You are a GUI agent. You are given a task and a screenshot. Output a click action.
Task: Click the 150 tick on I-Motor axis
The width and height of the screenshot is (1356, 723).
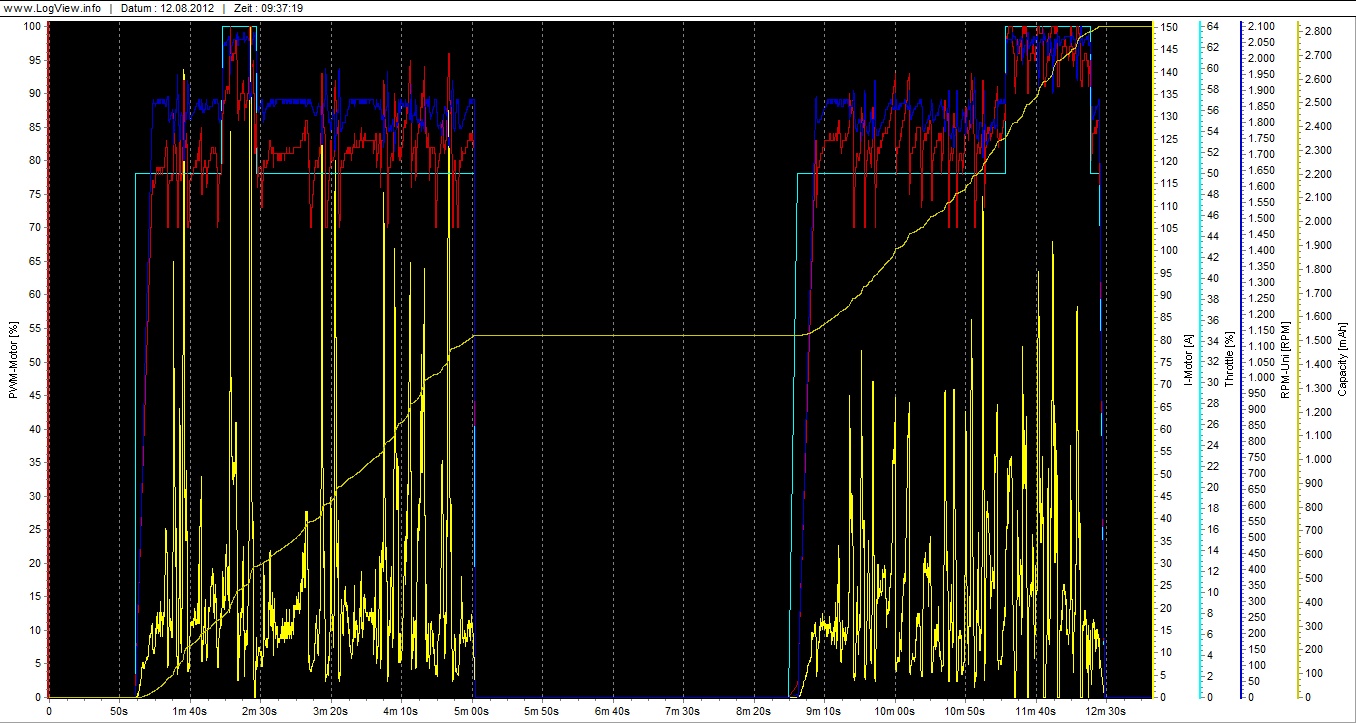point(1167,26)
